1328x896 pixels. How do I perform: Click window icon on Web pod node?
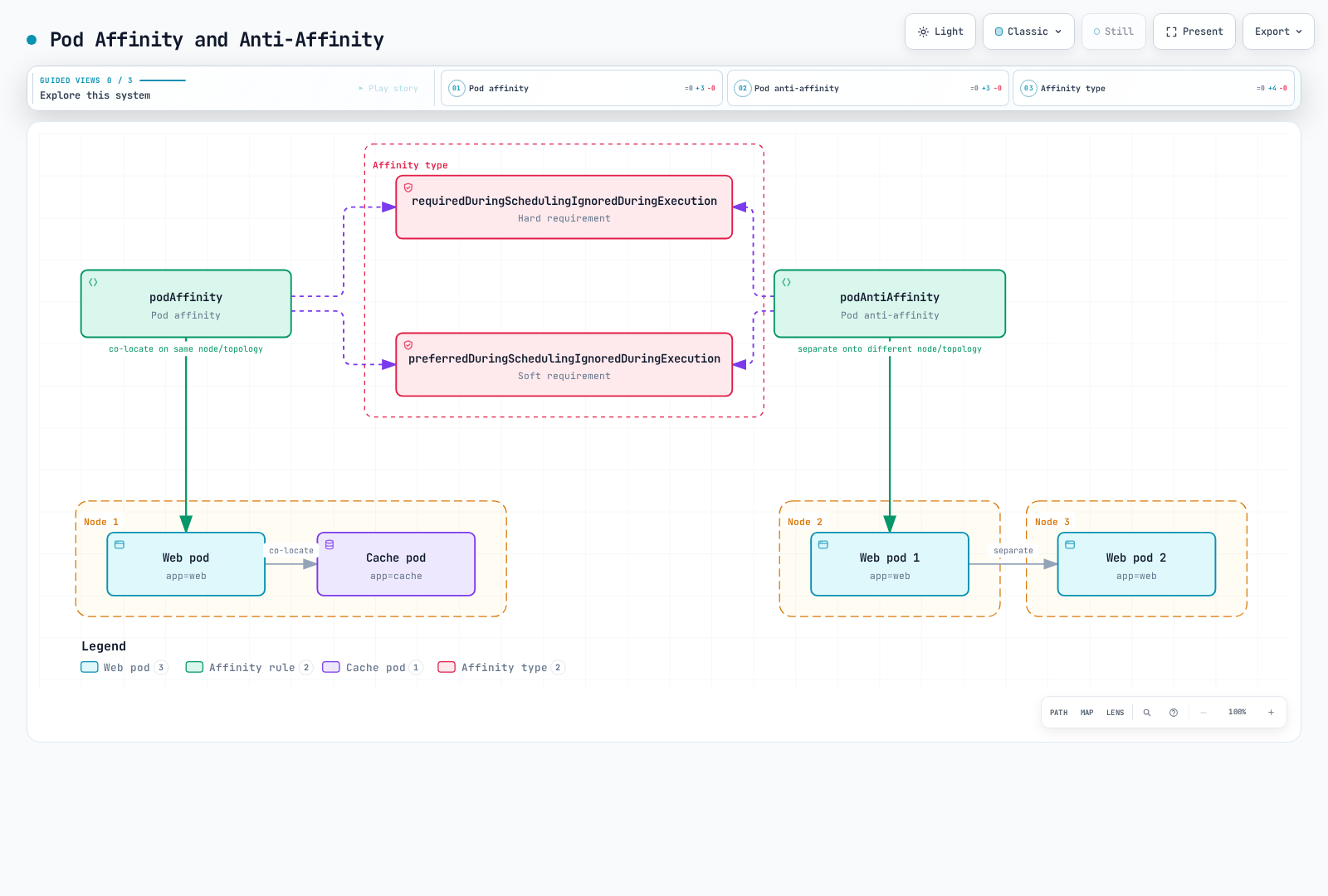(x=120, y=544)
